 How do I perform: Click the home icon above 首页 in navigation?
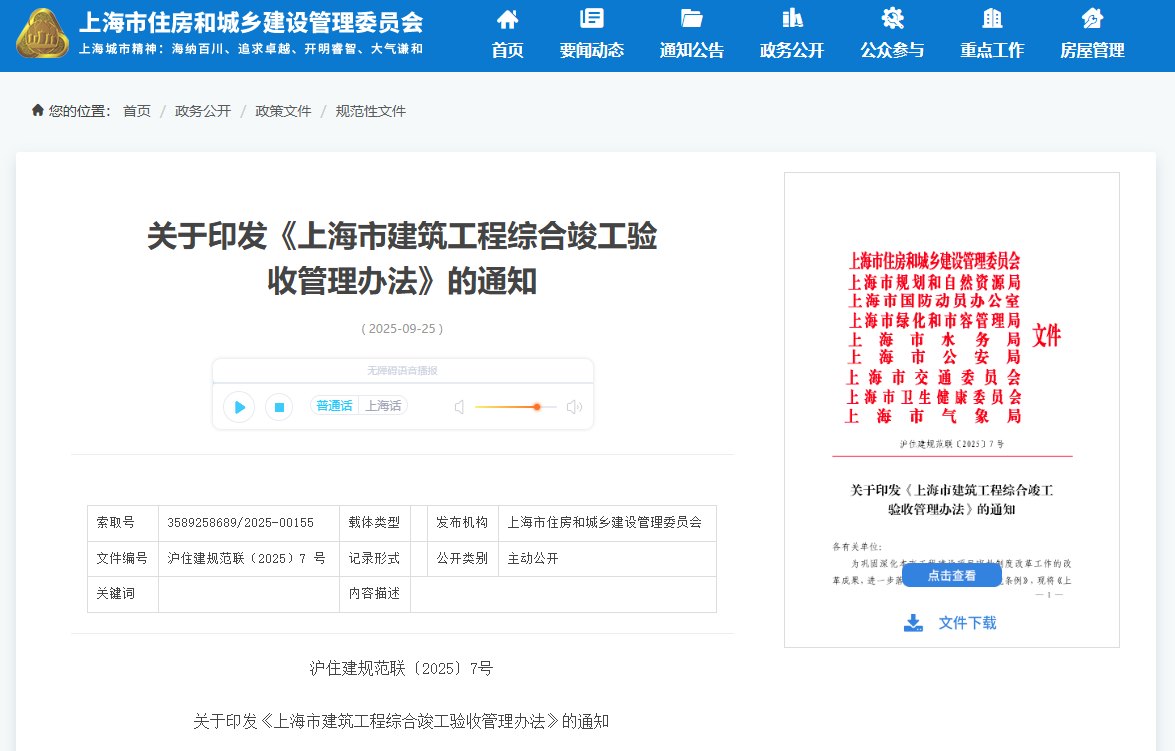pos(507,18)
